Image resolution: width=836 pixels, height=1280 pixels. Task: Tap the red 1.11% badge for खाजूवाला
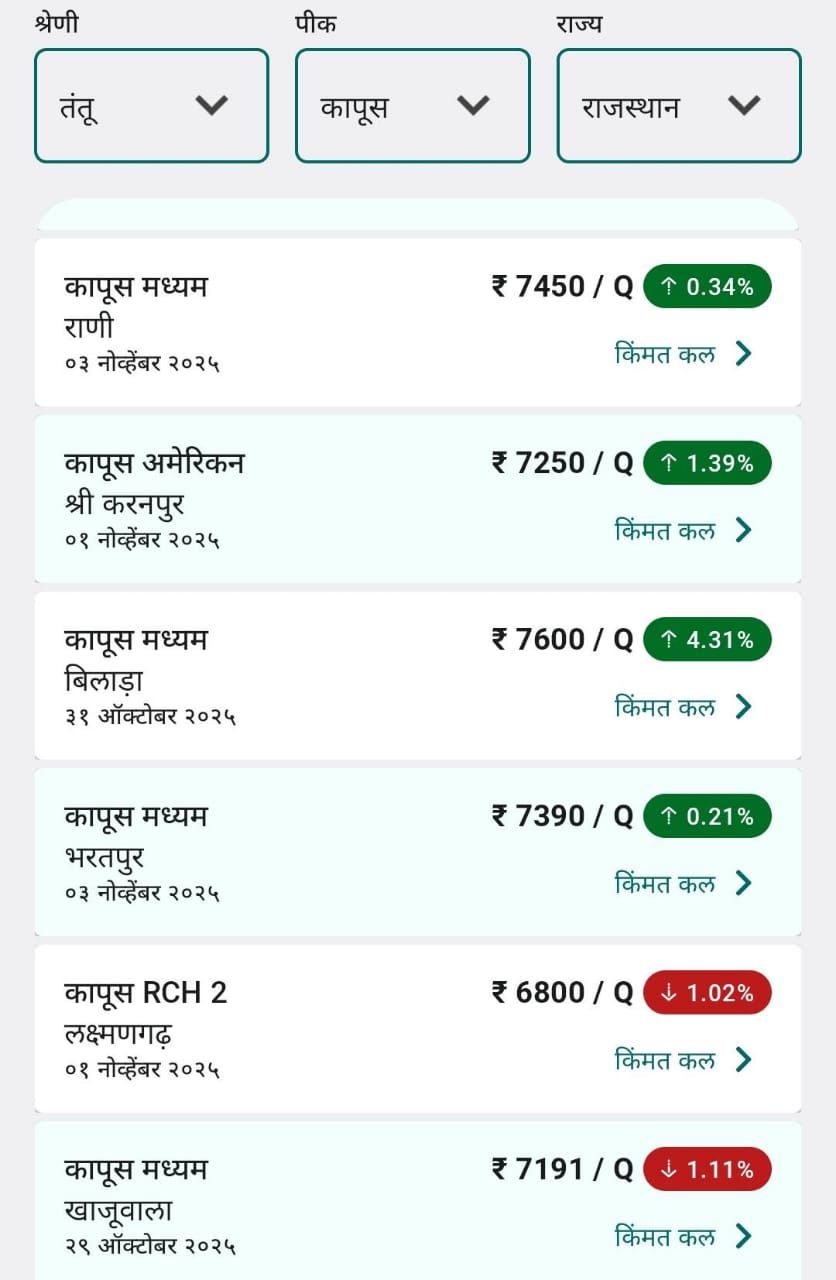point(707,1169)
